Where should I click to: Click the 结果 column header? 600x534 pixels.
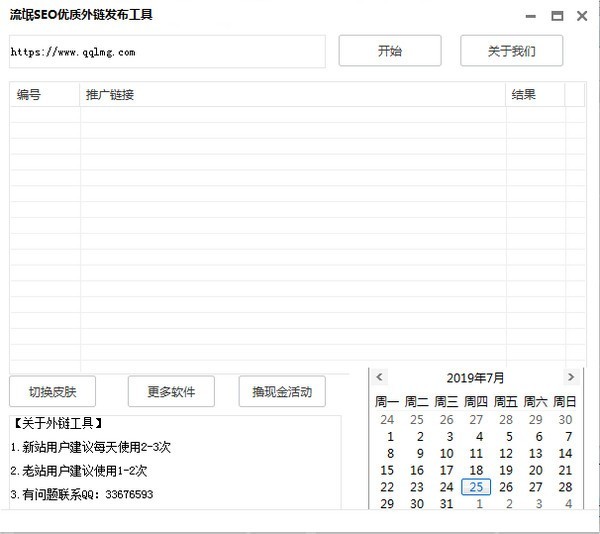click(x=535, y=94)
